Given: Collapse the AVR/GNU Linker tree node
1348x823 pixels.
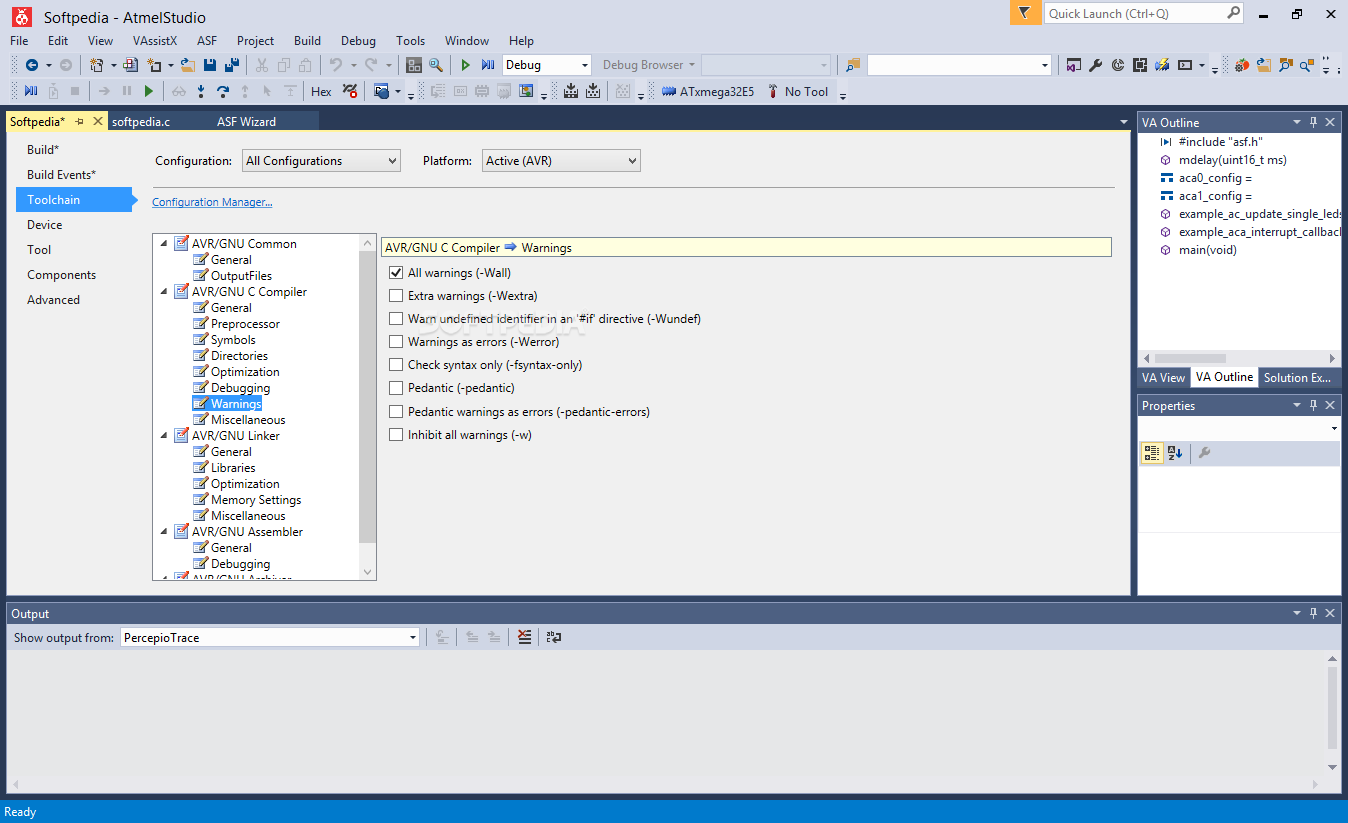Looking at the screenshot, I should 164,436.
